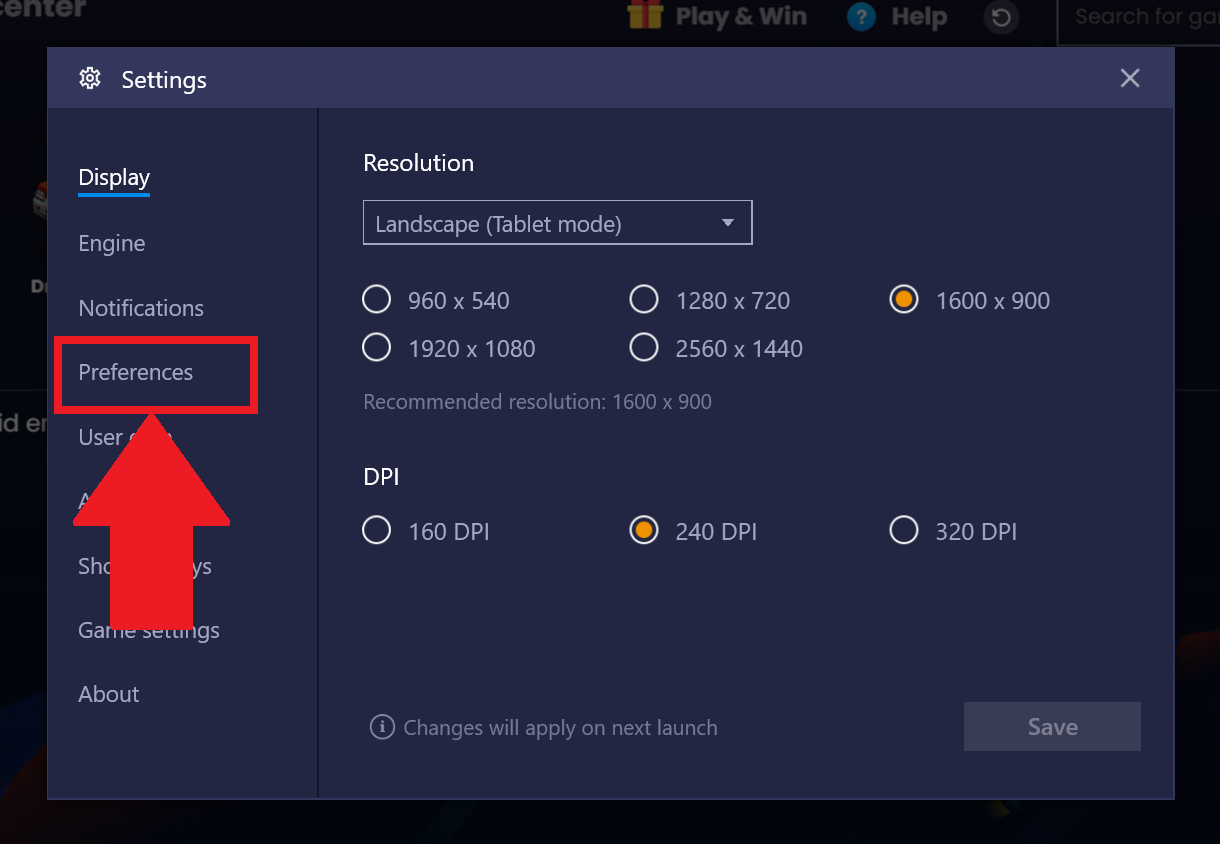Click the circular refresh icon near search
This screenshot has width=1220, height=844.
pyautogui.click(x=1001, y=17)
